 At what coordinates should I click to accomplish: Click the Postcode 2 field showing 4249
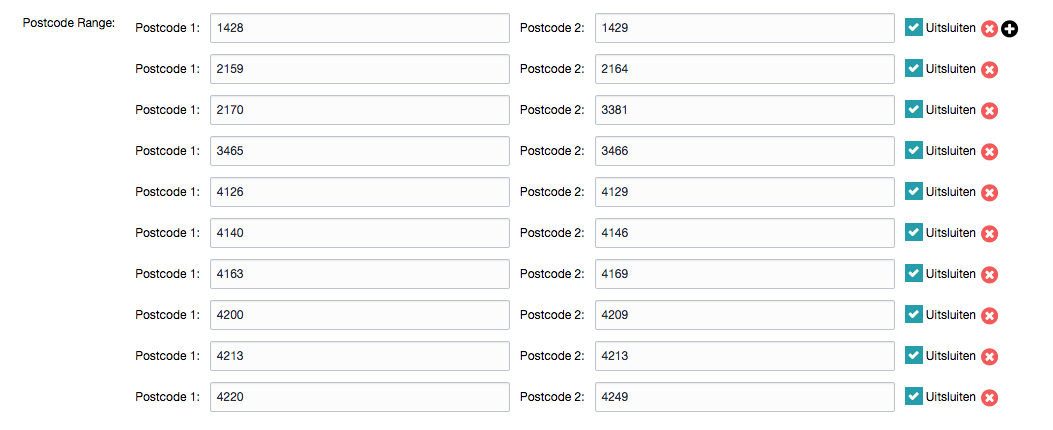coord(745,397)
